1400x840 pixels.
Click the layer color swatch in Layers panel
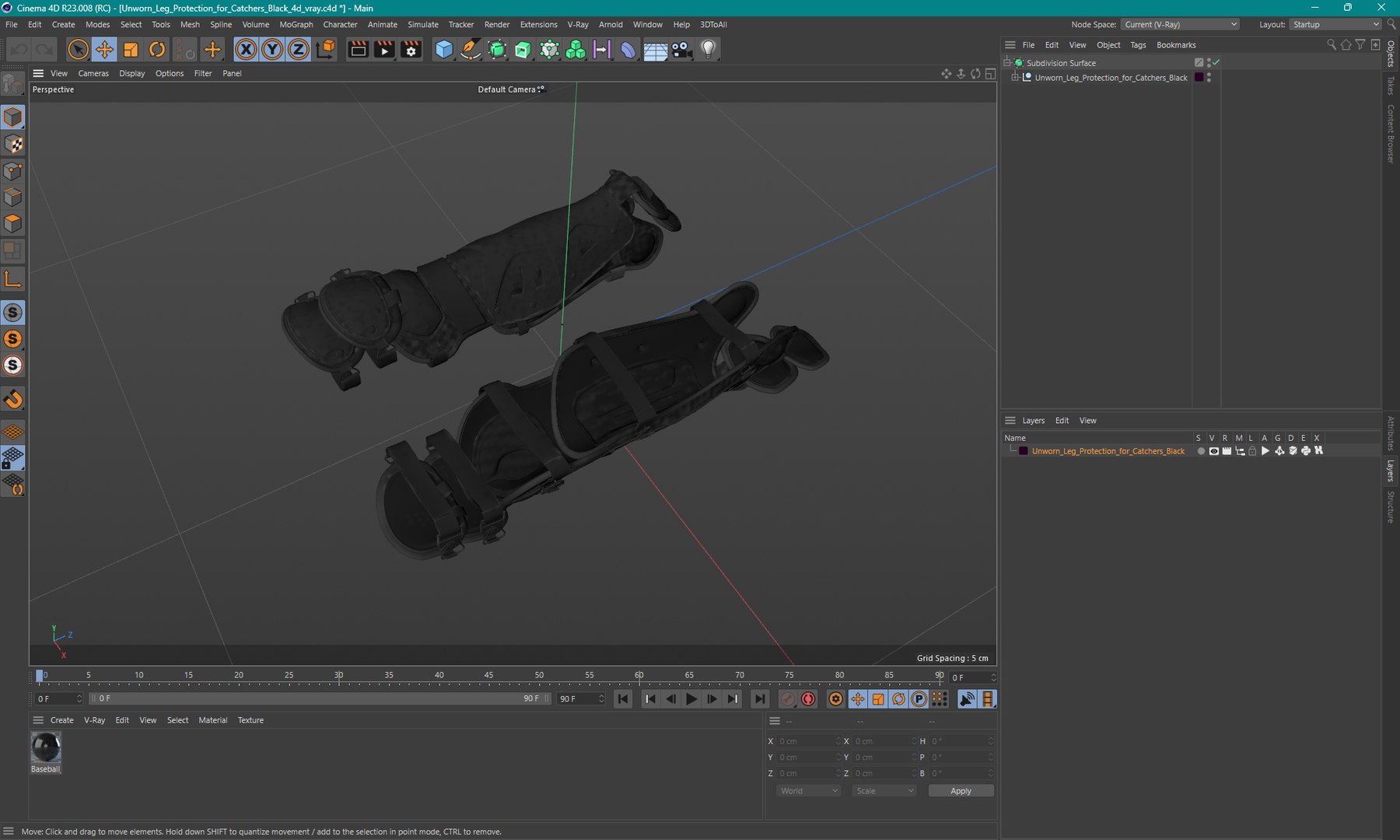click(x=1024, y=451)
